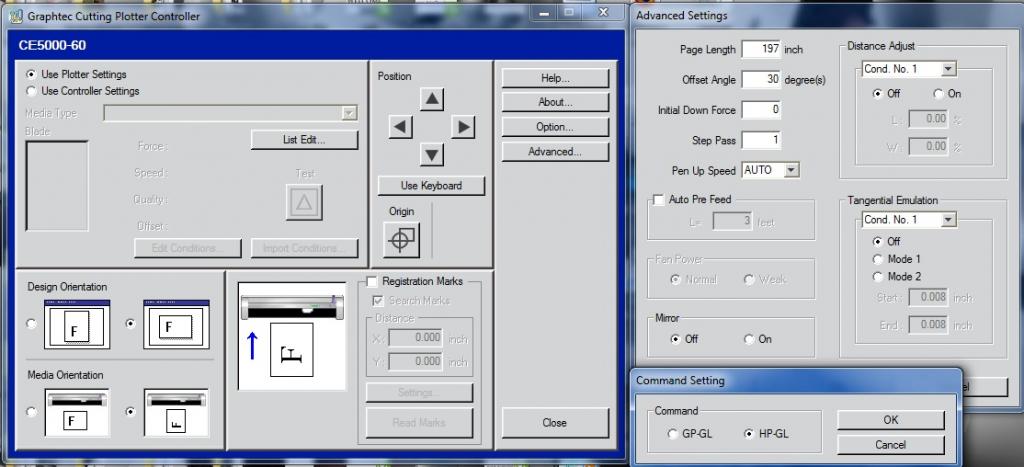The width and height of the screenshot is (1024, 467).
Task: Turn Mirror setting On
Action: [748, 339]
